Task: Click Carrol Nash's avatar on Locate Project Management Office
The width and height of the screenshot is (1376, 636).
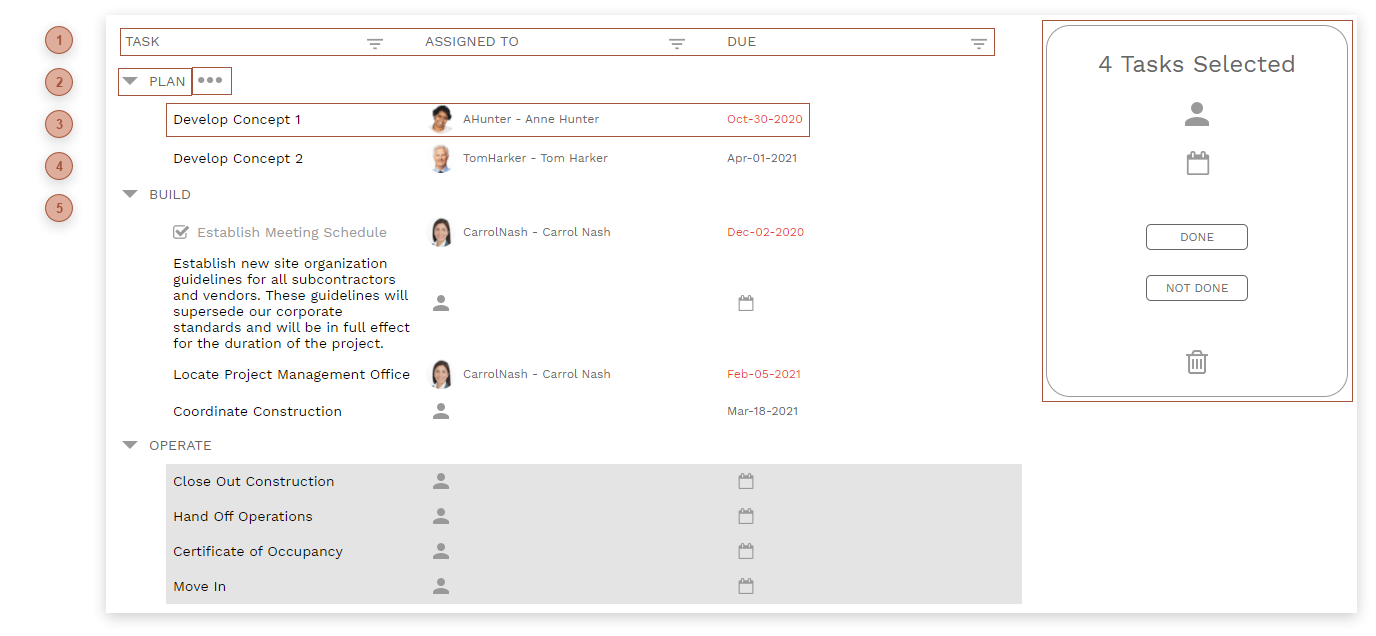Action: [x=441, y=373]
